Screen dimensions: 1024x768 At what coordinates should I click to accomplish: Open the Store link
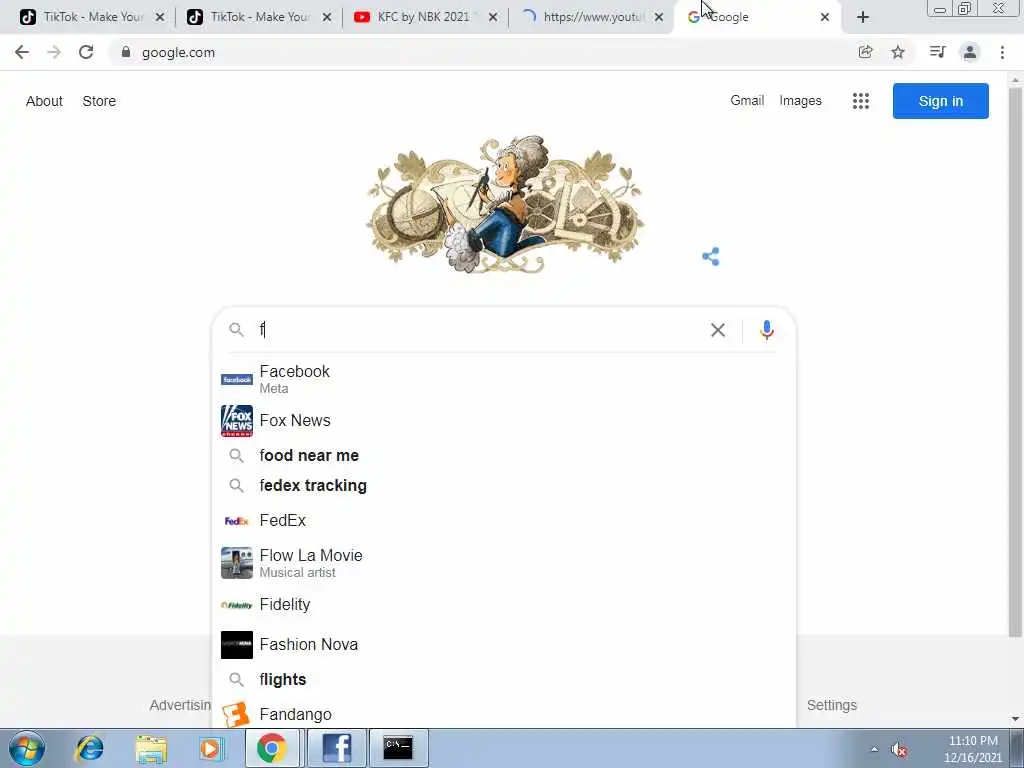(x=99, y=101)
